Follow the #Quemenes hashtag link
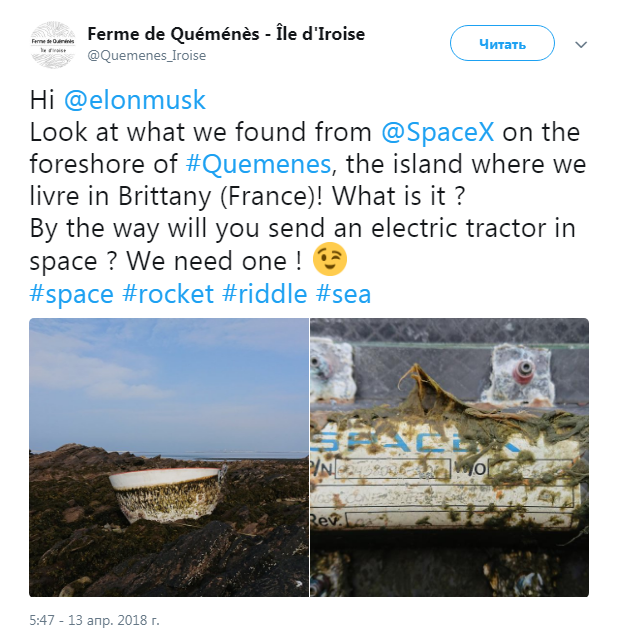The width and height of the screenshot is (617, 640). coord(258,164)
